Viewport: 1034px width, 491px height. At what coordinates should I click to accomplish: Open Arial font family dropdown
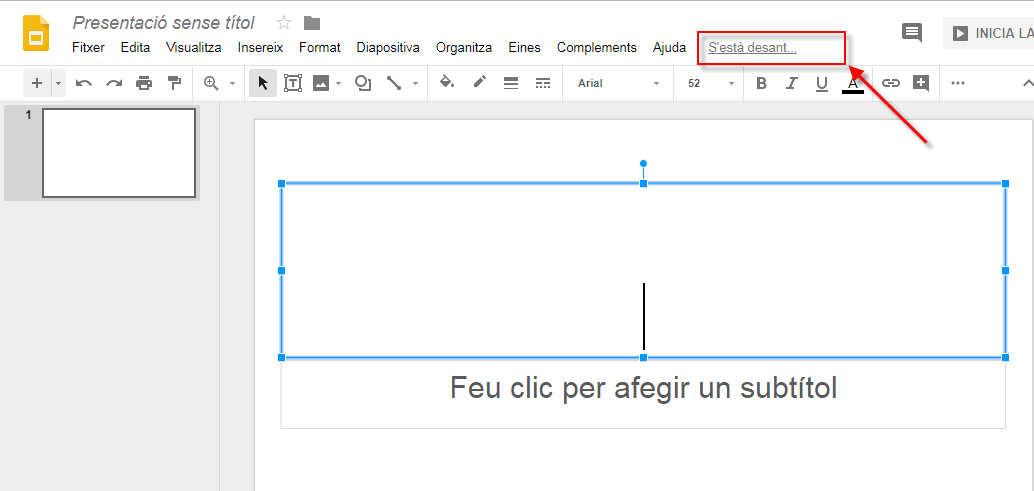click(x=618, y=84)
